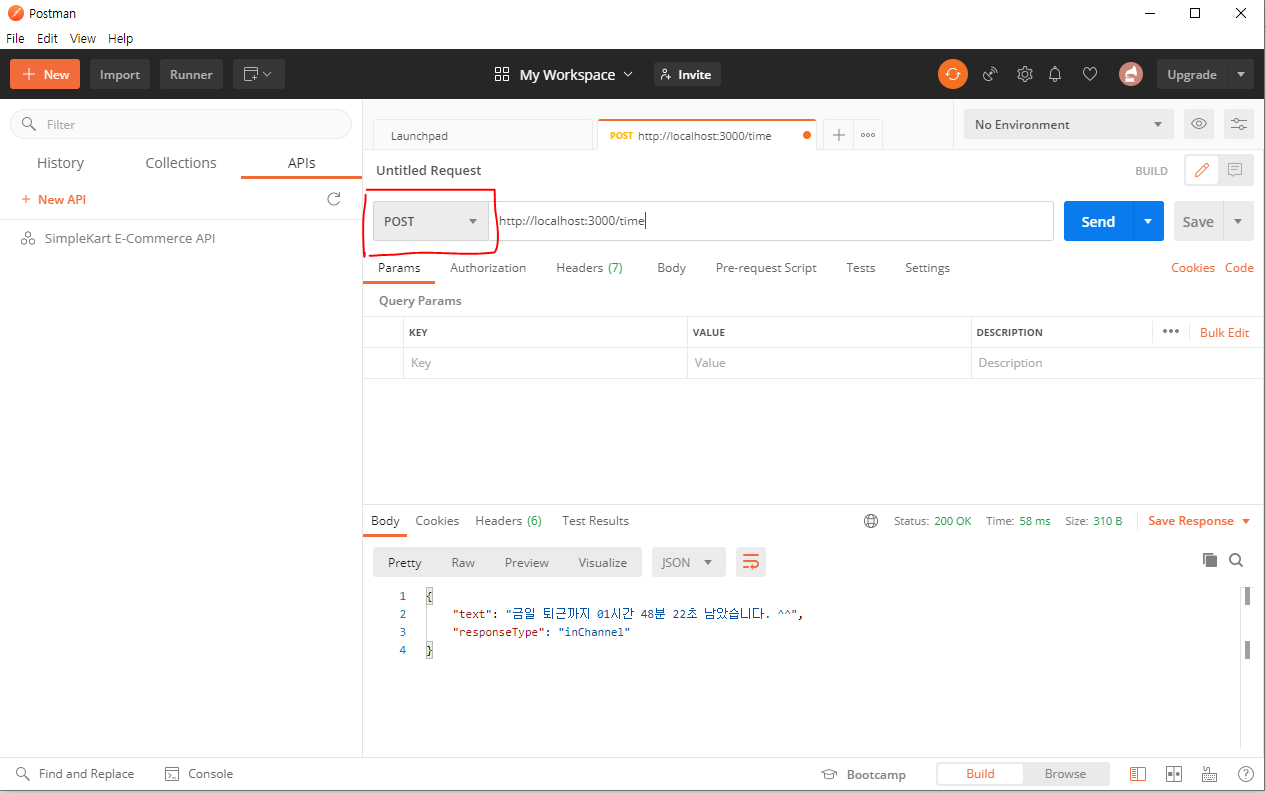This screenshot has width=1266, height=793.
Task: Change response format via JSON dropdown
Action: coord(688,561)
